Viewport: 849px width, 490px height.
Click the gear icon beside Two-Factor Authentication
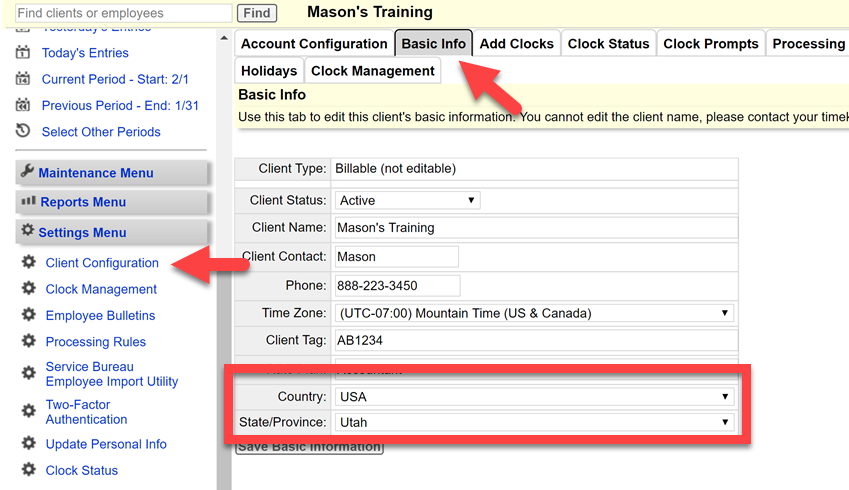click(x=28, y=412)
